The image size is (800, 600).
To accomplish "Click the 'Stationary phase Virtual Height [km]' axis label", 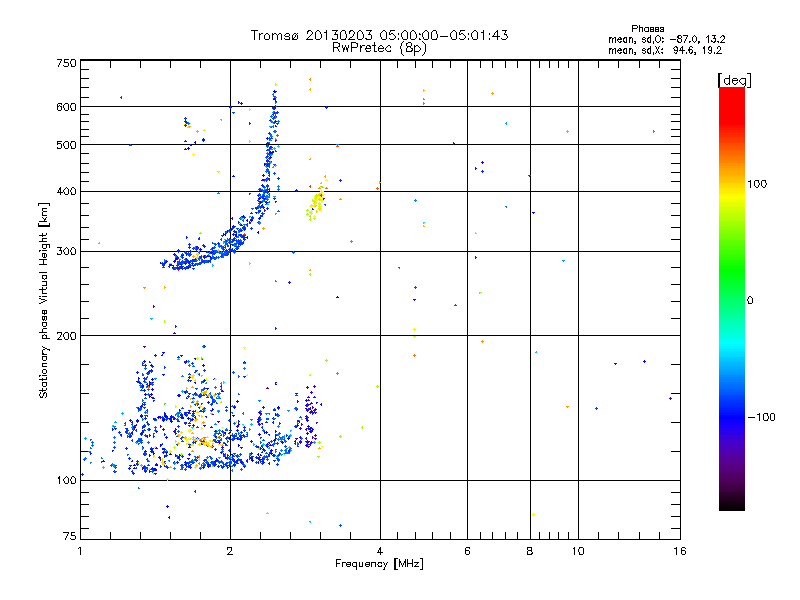I will (x=44, y=301).
